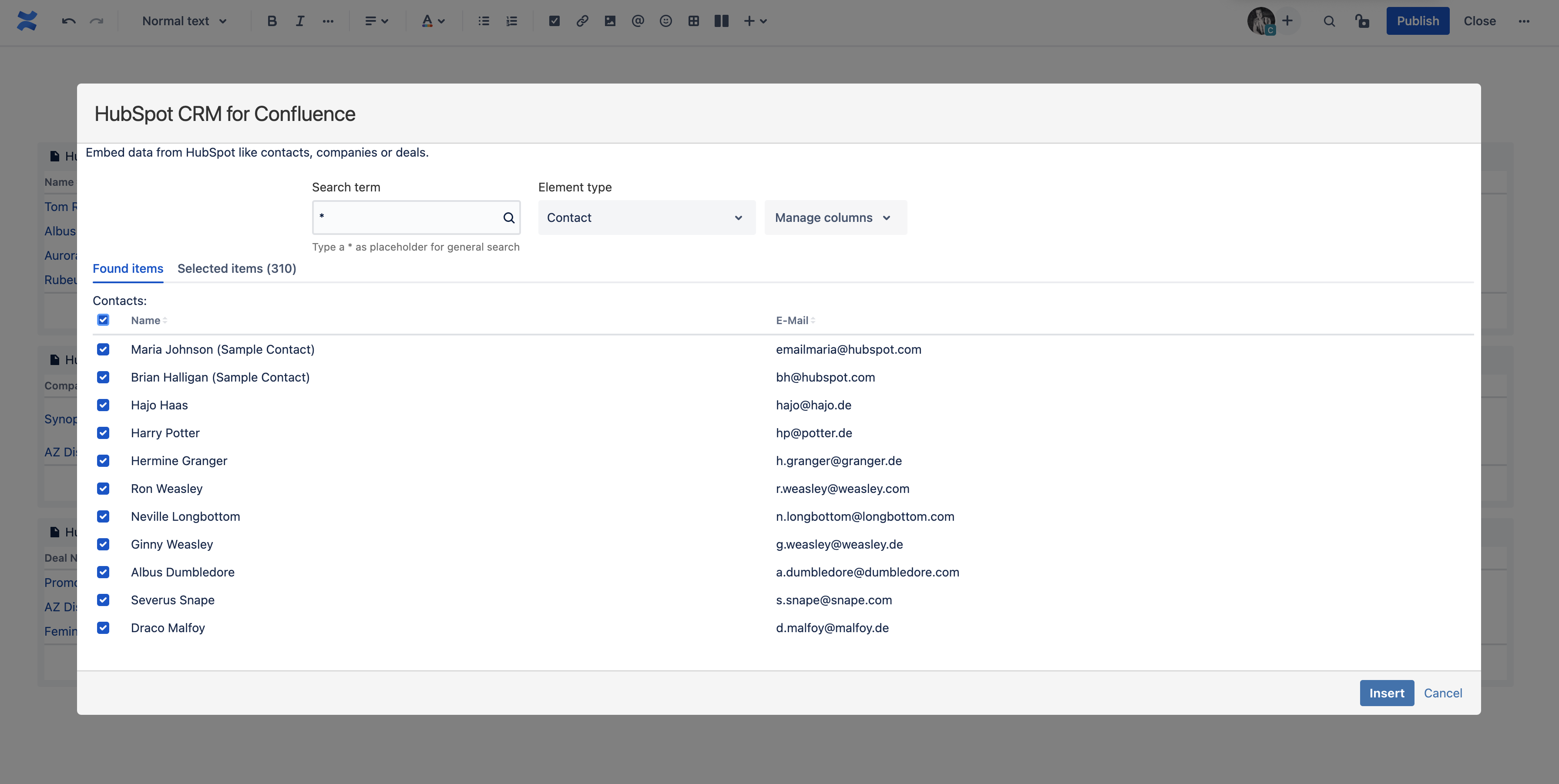
Task: Click the Confluence logo icon
Action: pyautogui.click(x=27, y=21)
